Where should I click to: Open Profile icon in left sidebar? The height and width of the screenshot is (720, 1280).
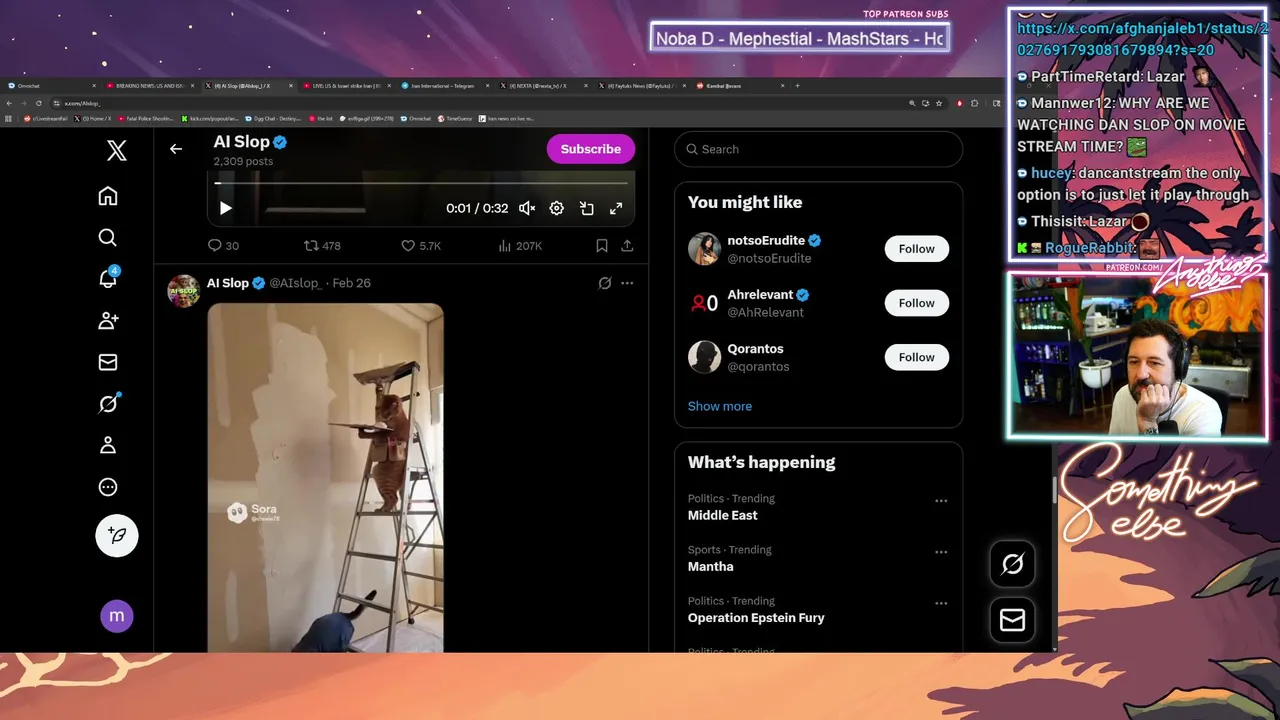point(108,445)
